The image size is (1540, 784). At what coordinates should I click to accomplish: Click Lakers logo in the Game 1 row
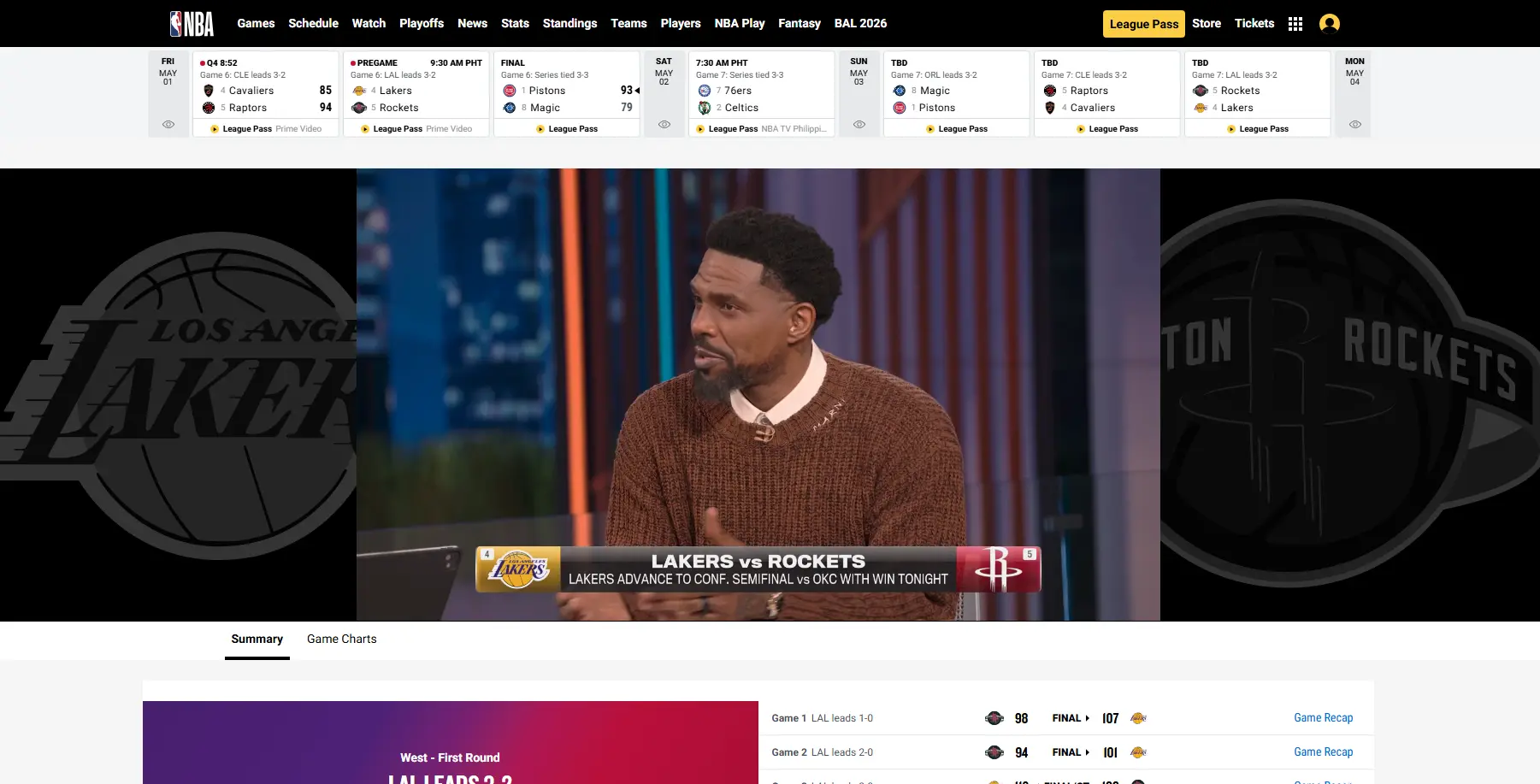[1138, 718]
